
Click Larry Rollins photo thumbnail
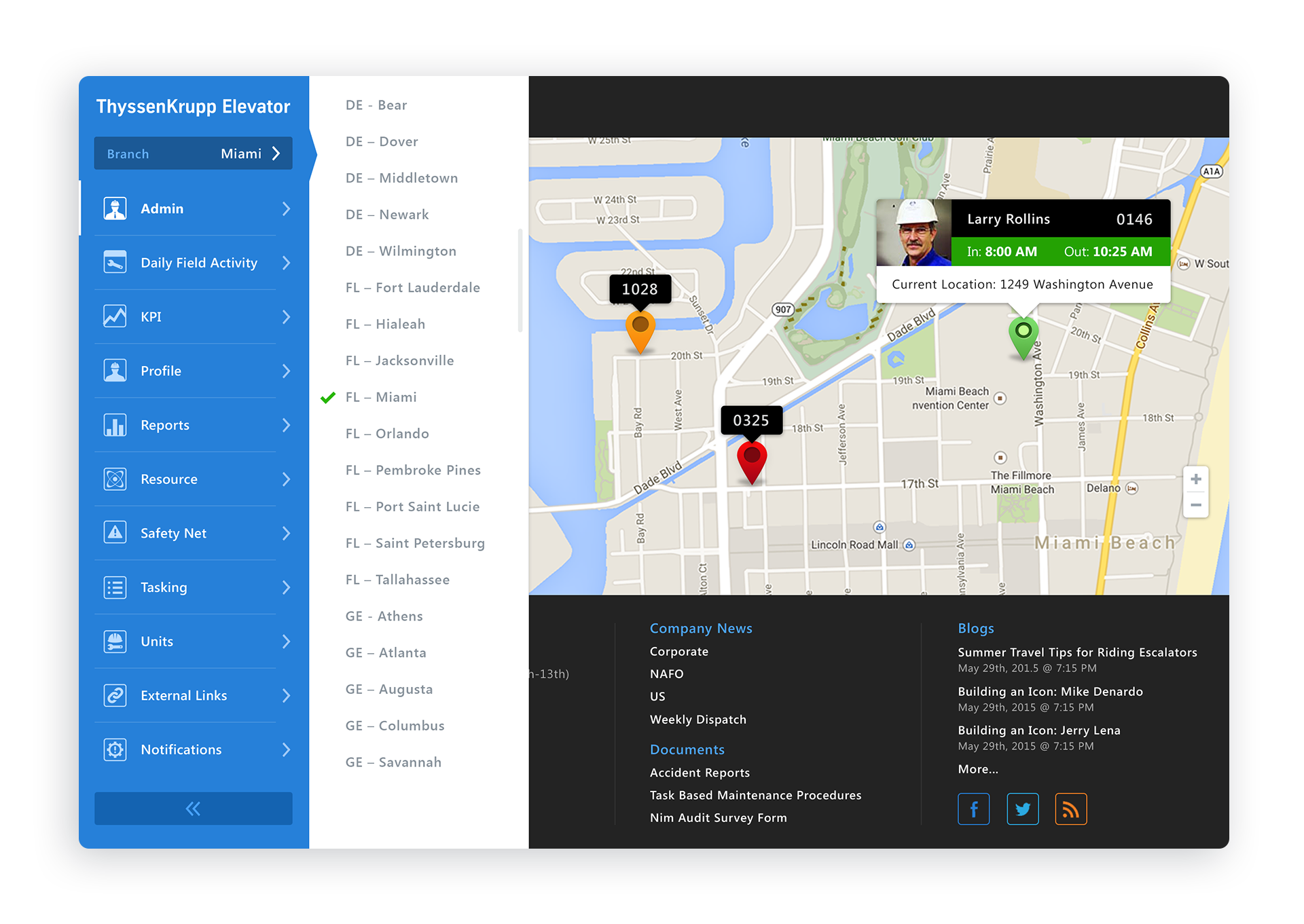point(913,232)
